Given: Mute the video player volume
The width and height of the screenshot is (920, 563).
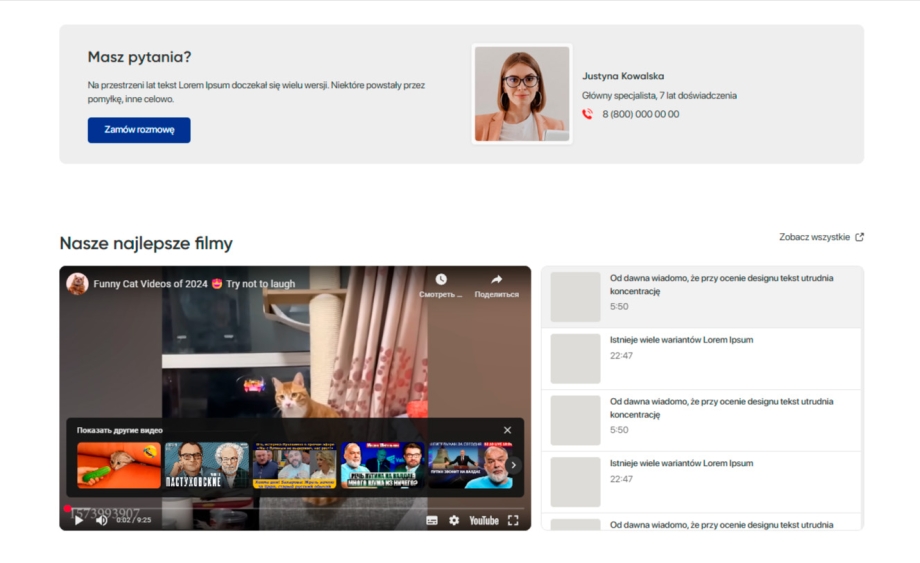Looking at the screenshot, I should pyautogui.click(x=101, y=520).
